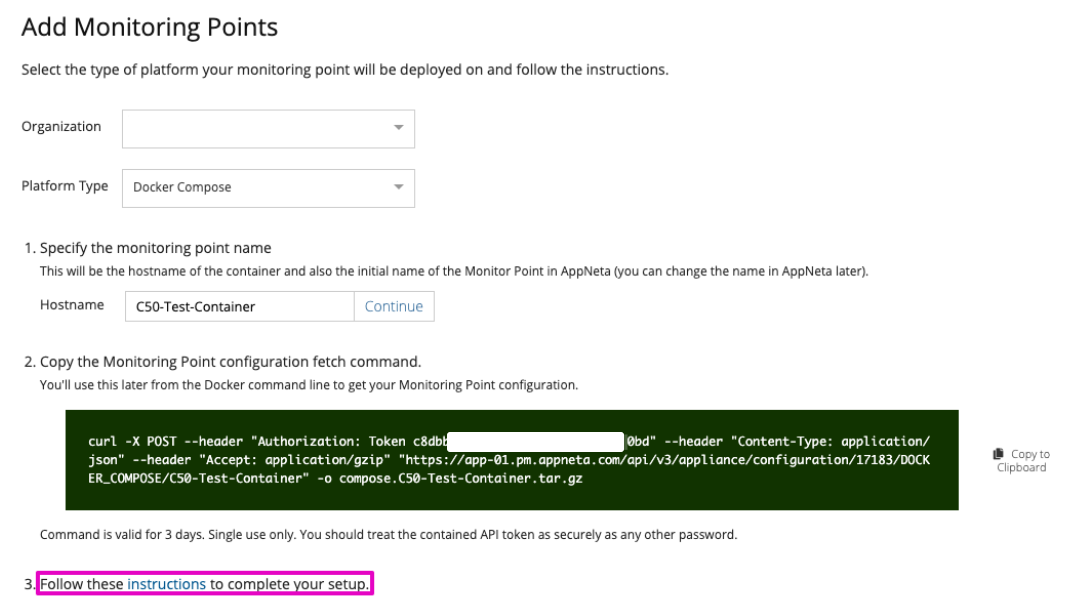Click the 'Copy to Clipboard' text label
Image resolution: width=1086 pixels, height=612 pixels.
[x=1028, y=461]
